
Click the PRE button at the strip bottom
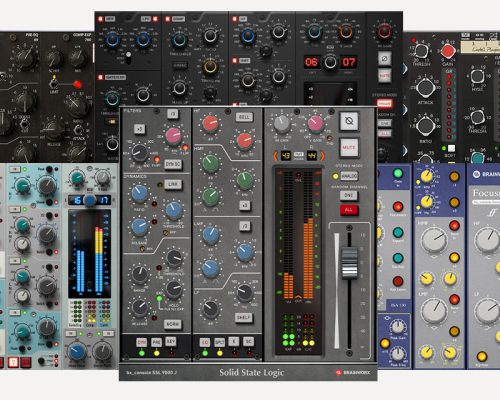(x=156, y=342)
